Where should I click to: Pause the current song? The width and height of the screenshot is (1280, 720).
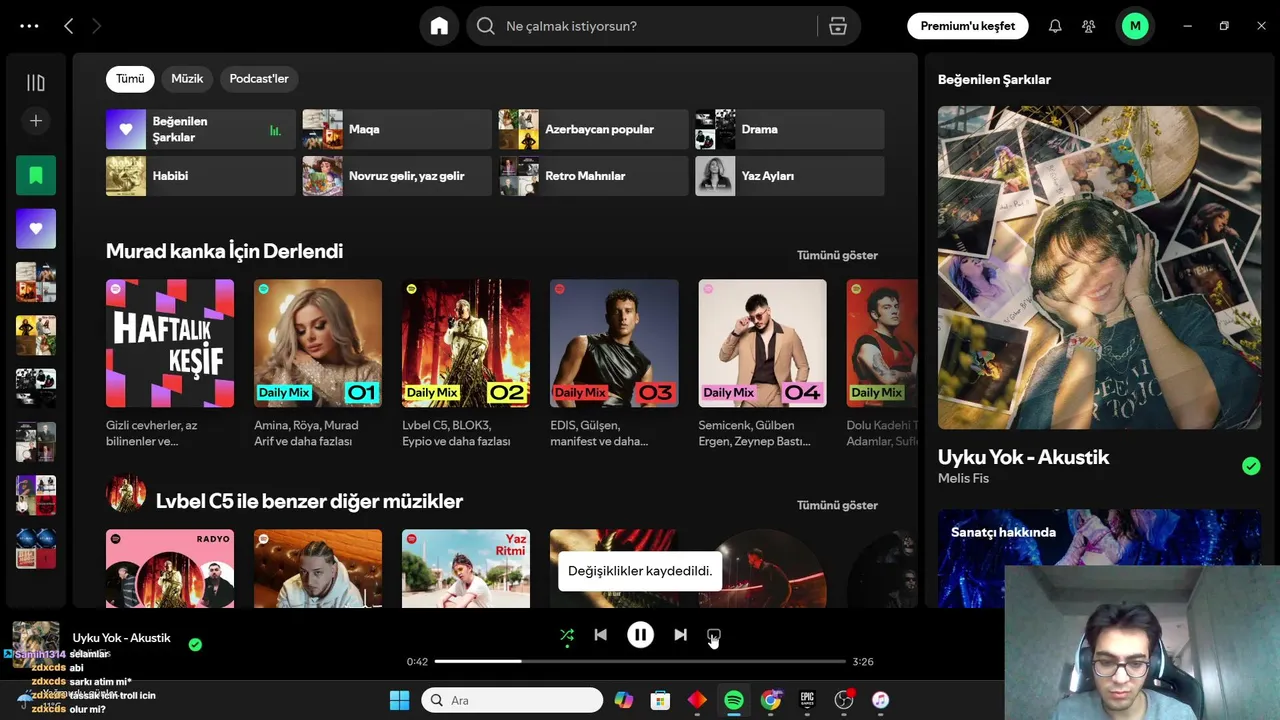(x=640, y=635)
